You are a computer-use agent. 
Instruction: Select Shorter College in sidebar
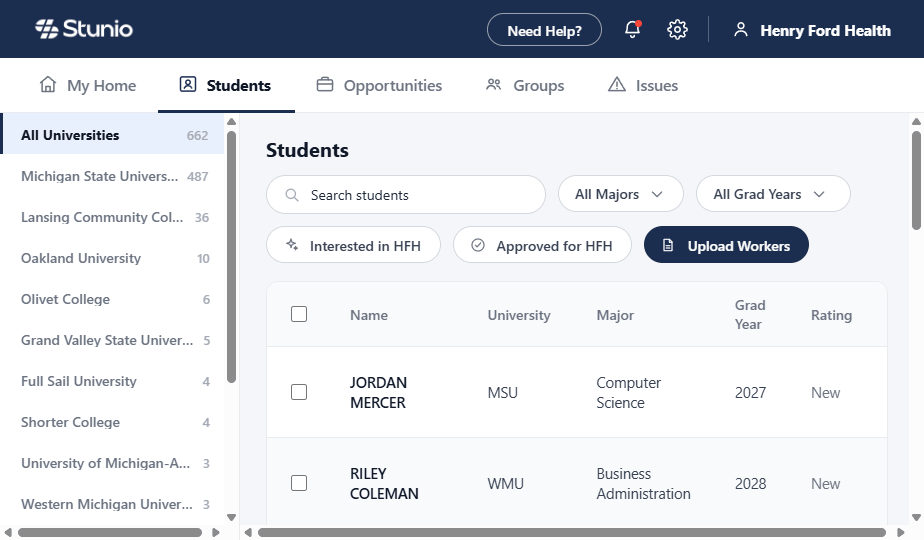(x=112, y=422)
